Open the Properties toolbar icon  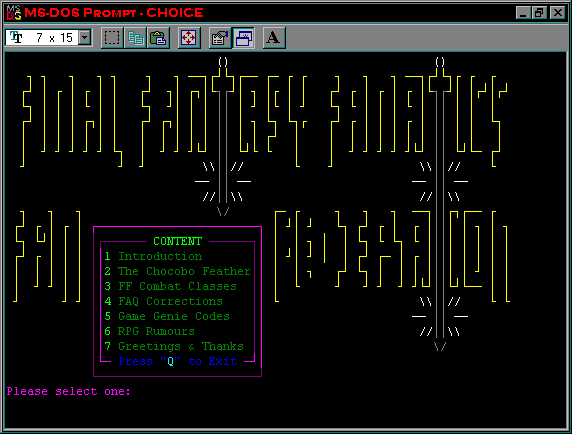(220, 38)
